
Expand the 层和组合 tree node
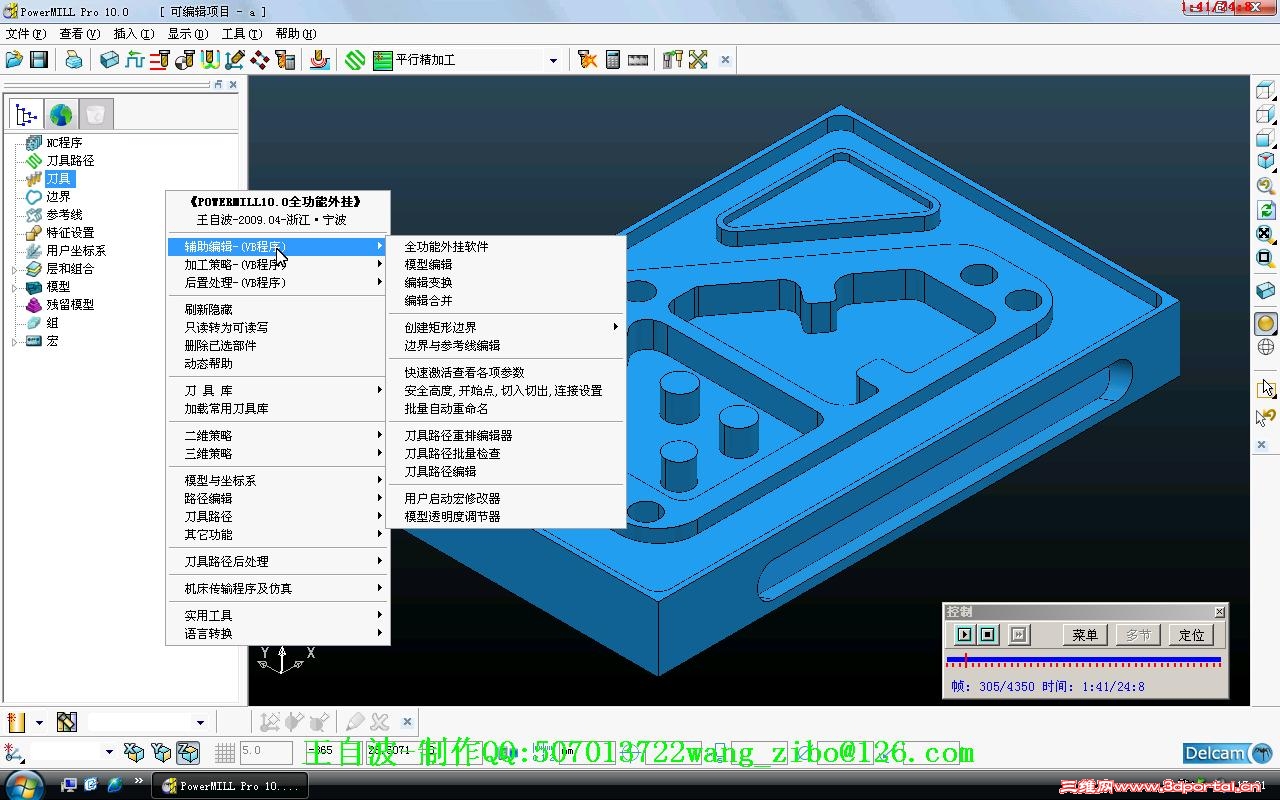(x=14, y=269)
